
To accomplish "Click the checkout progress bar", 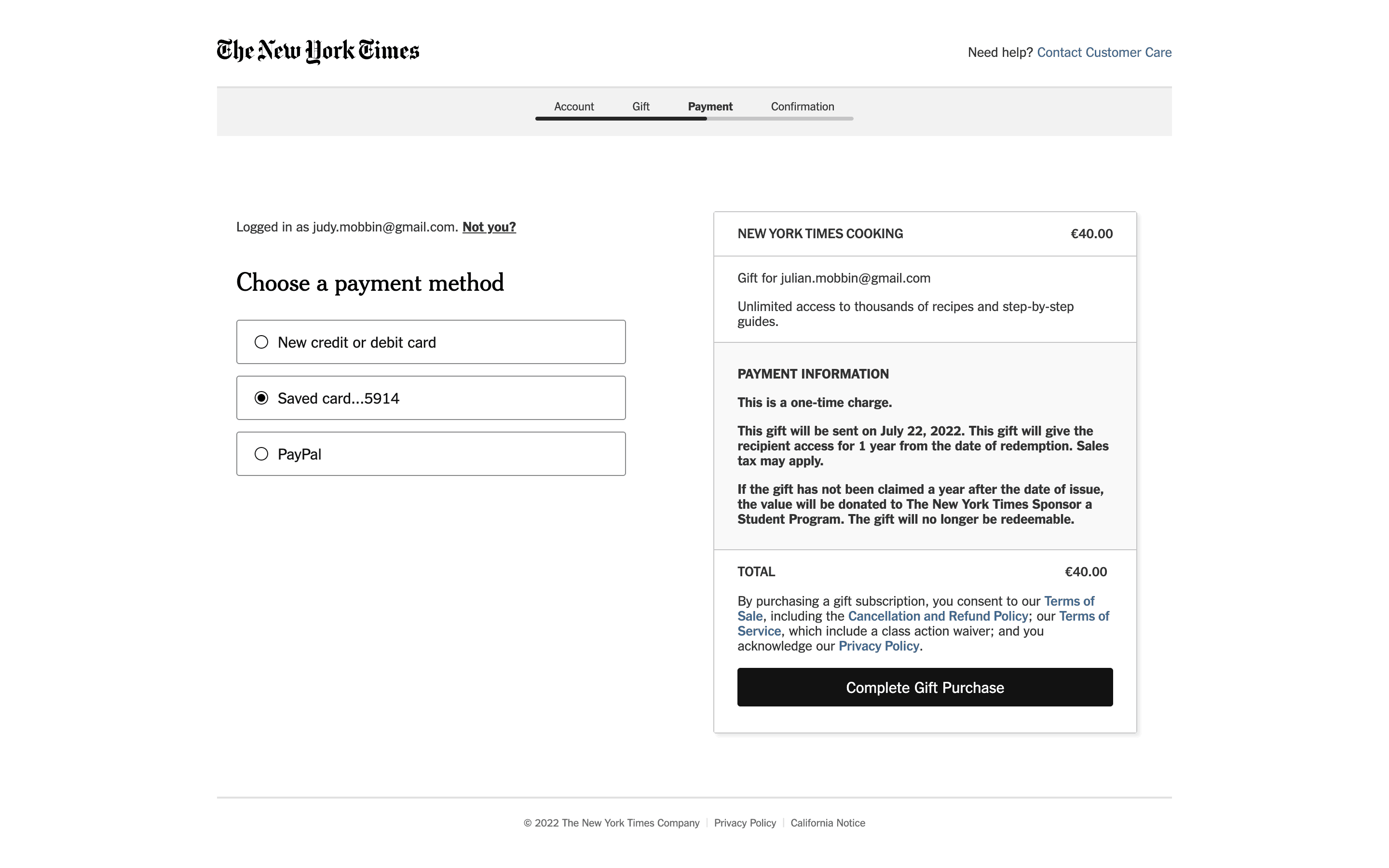I will (694, 119).
